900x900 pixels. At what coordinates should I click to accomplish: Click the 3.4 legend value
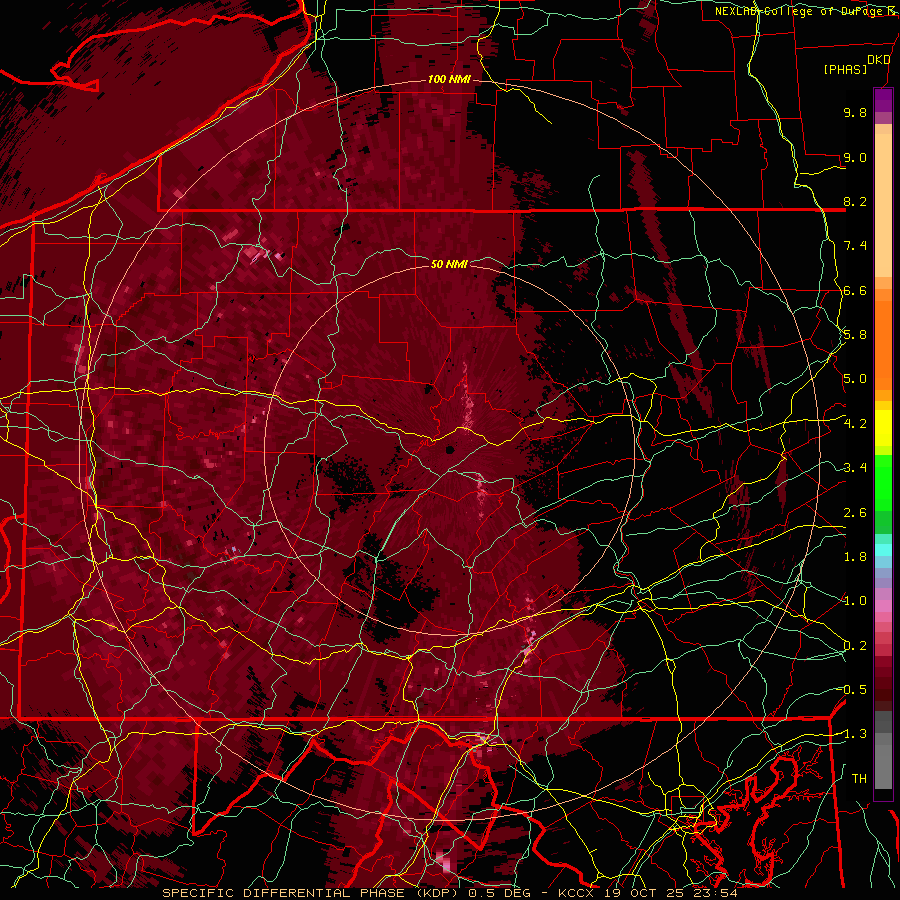[855, 468]
